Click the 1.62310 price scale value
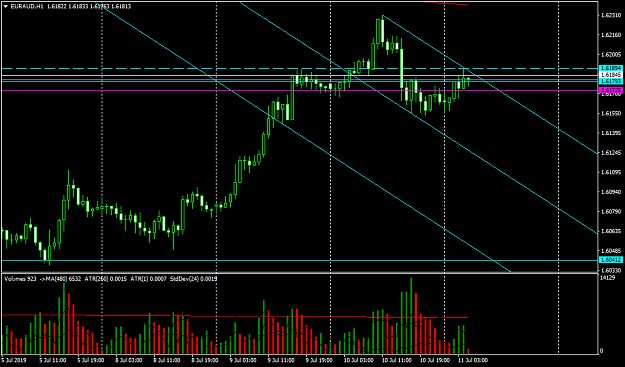The width and height of the screenshot is (625, 367). [611, 16]
